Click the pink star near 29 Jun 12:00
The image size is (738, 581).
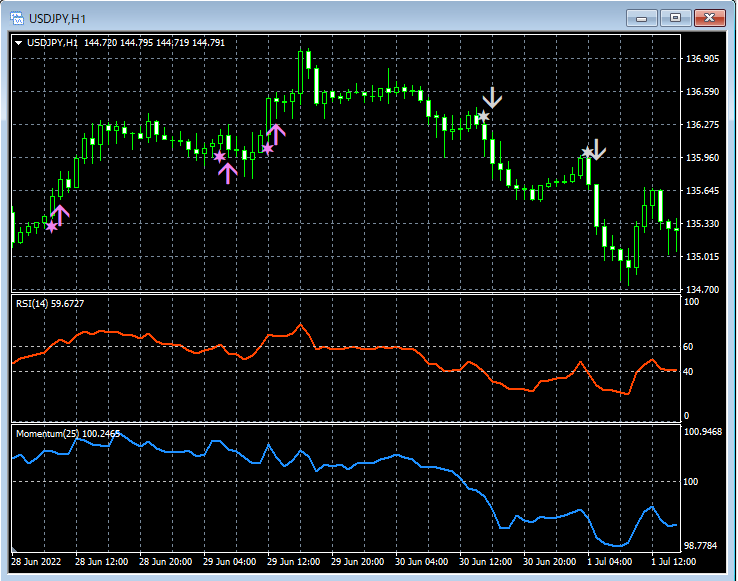(267, 149)
